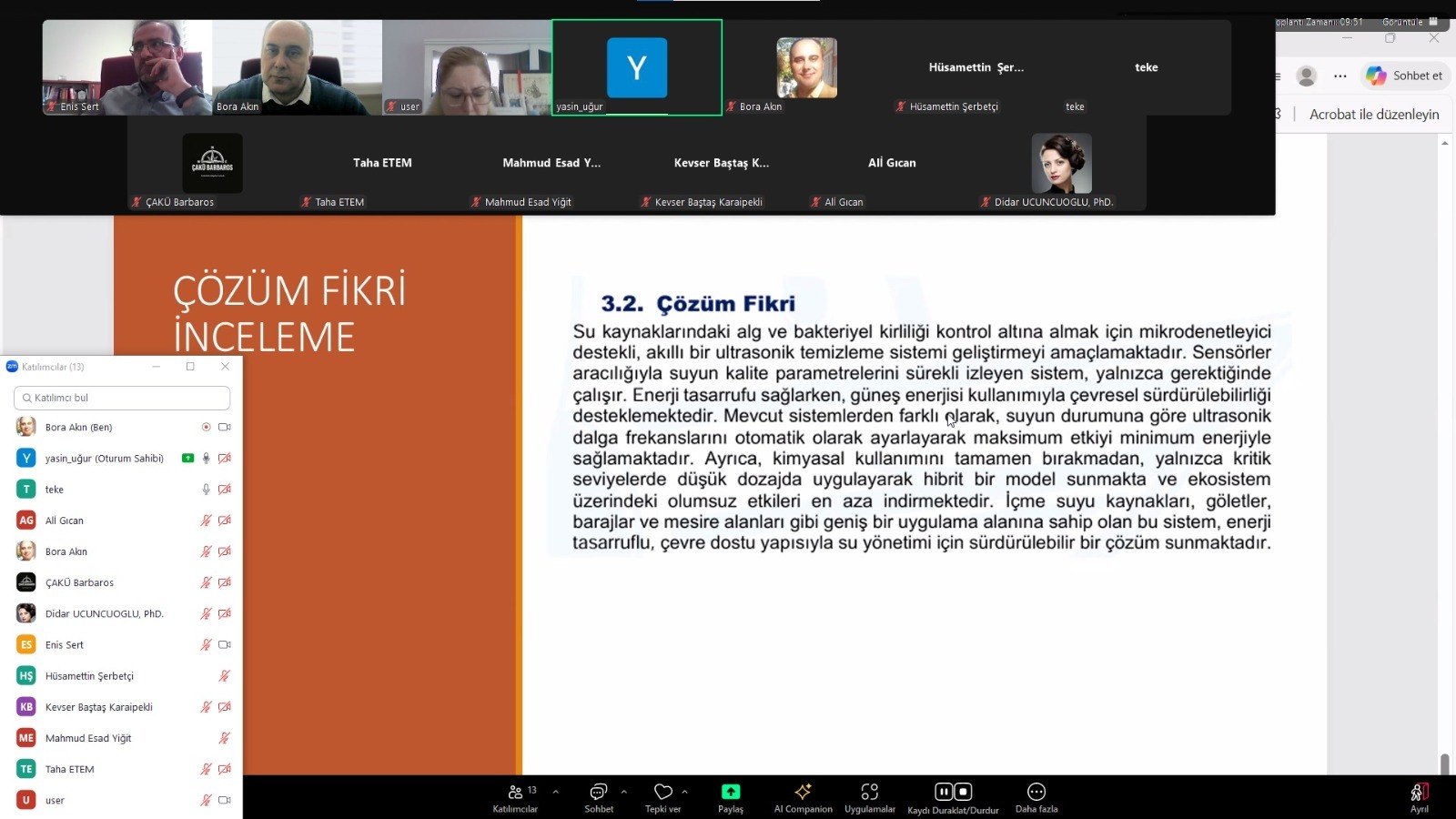
Task: Toggle microphone for yasin_uğur in participant list
Action: tap(206, 459)
